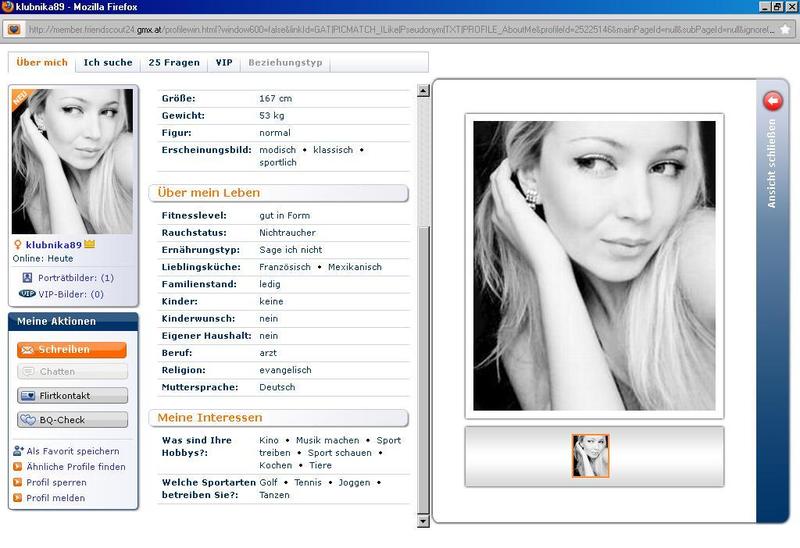The image size is (800, 548).
Task: Switch to the 25 Fragen tab
Action: (174, 62)
